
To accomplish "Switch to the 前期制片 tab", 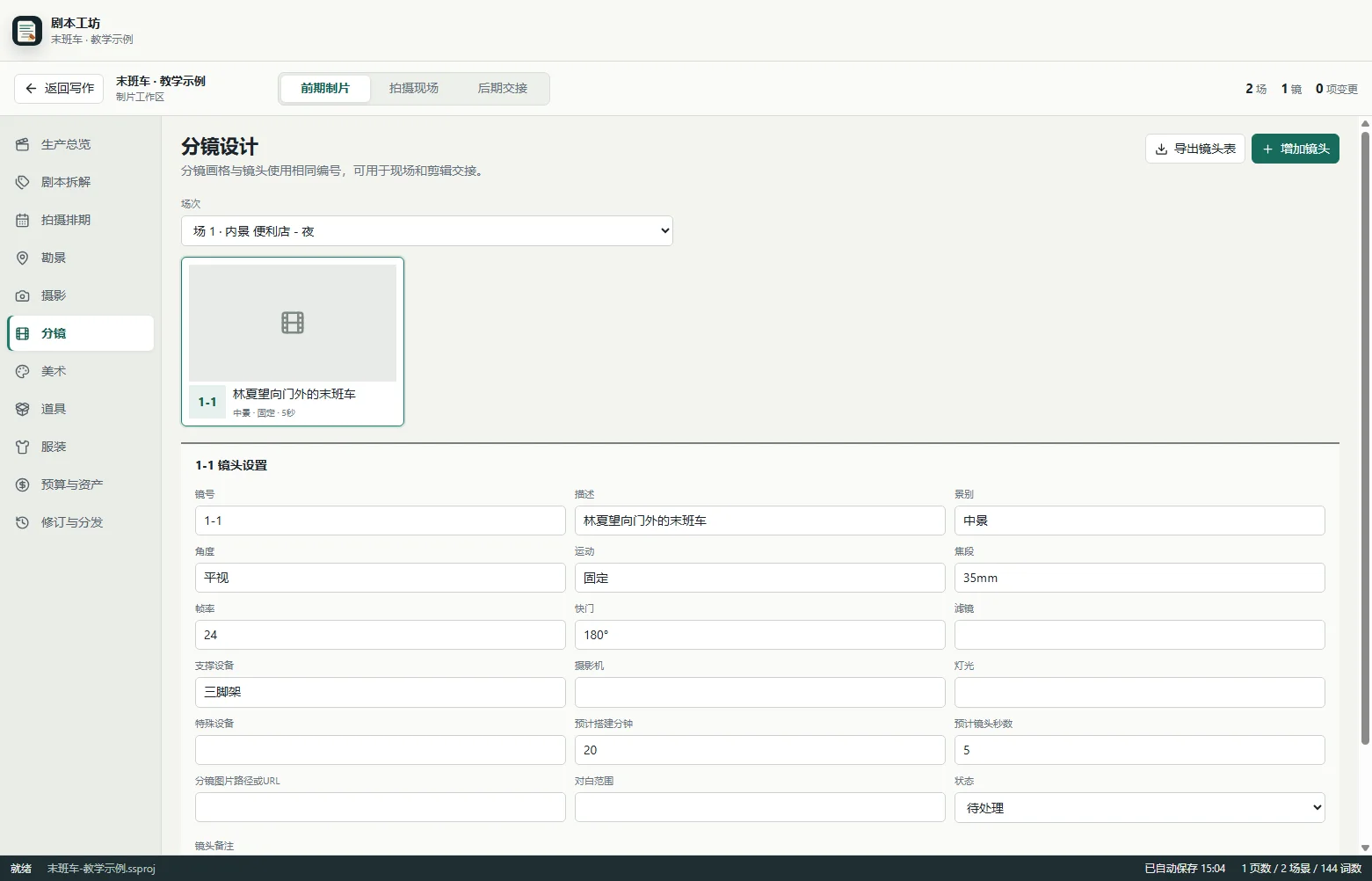I will (x=325, y=88).
